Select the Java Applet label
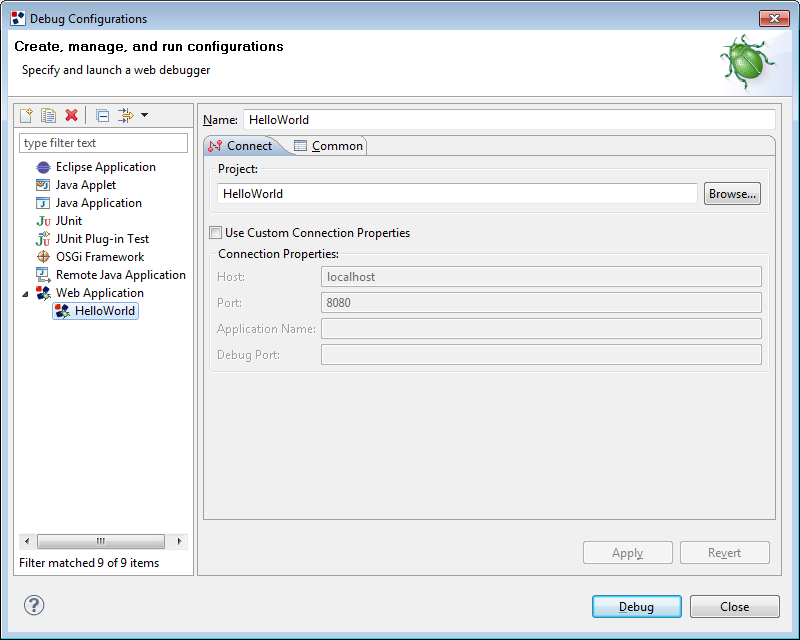This screenshot has width=800, height=640. [86, 185]
